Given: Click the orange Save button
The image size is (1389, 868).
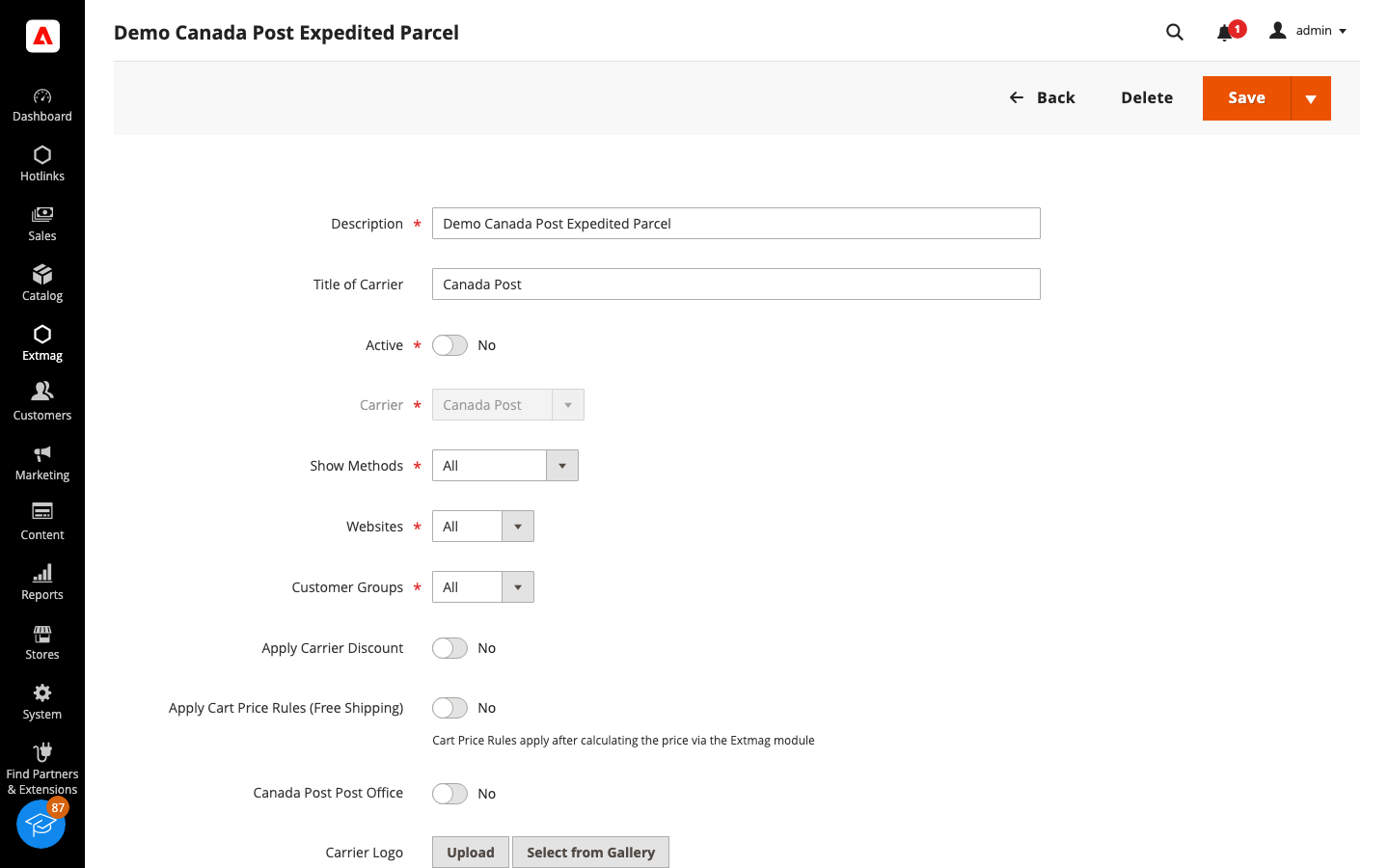Looking at the screenshot, I should pyautogui.click(x=1246, y=98).
